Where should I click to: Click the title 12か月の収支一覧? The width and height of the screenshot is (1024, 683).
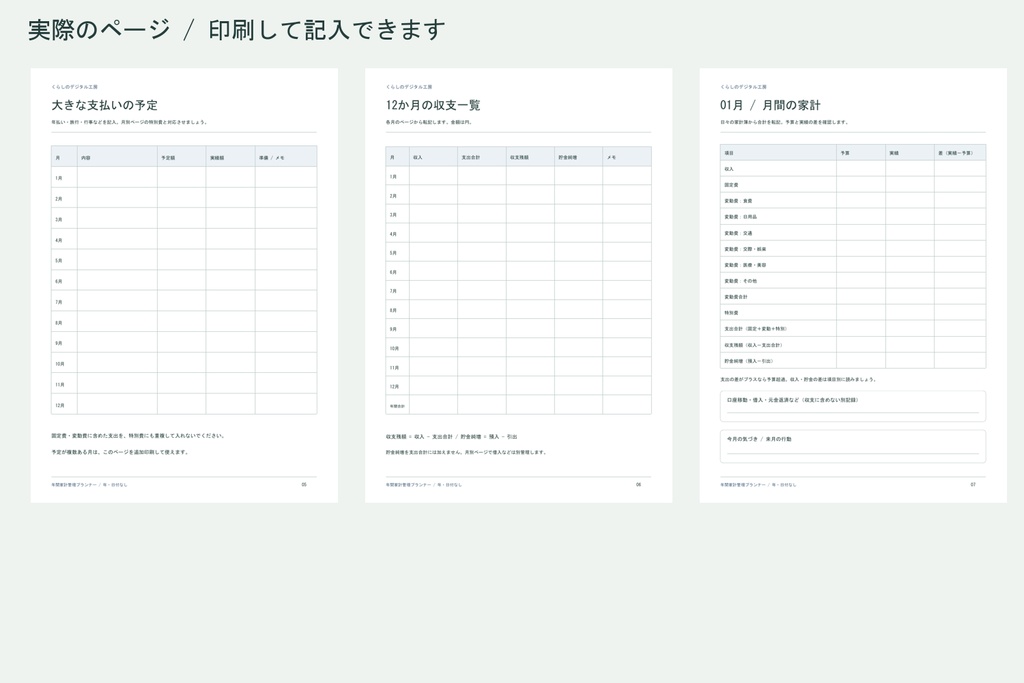coord(433,105)
